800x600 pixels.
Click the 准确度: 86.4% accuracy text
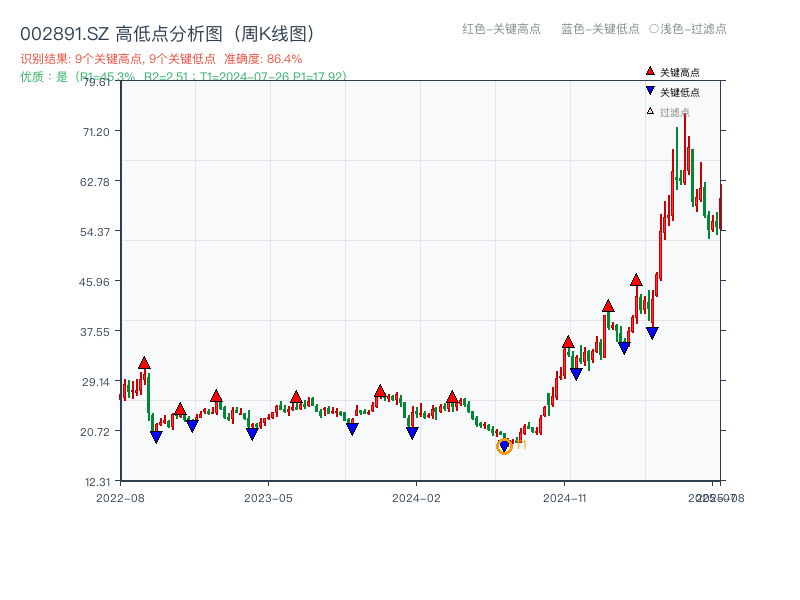click(265, 59)
